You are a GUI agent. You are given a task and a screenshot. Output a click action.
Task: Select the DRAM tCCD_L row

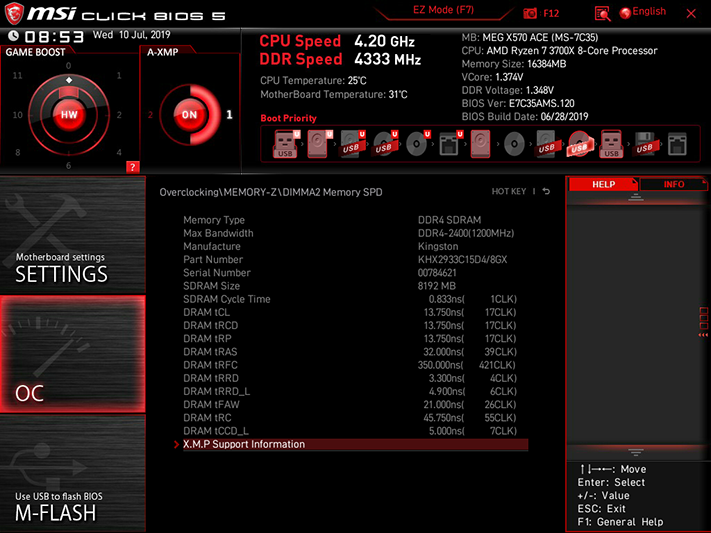[350, 431]
